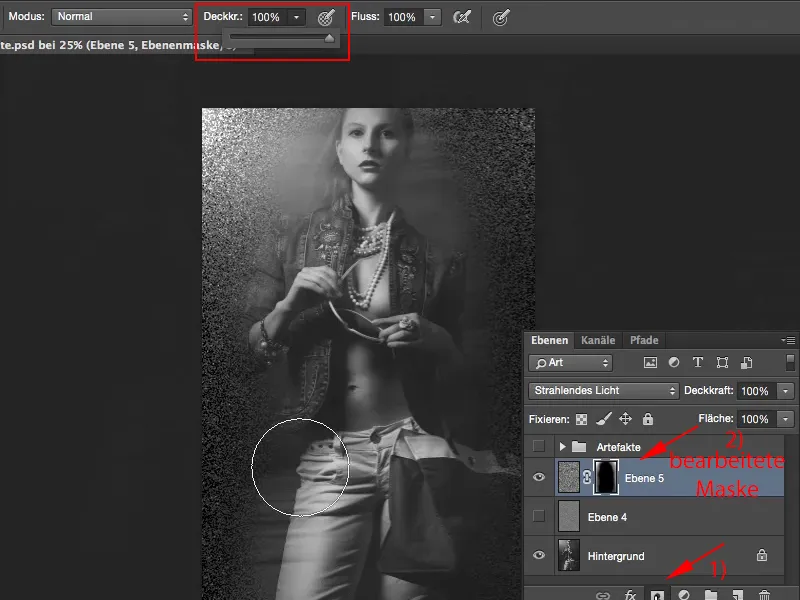Create new group folder icon at panel bottom
The image size is (800, 600).
(x=711, y=595)
